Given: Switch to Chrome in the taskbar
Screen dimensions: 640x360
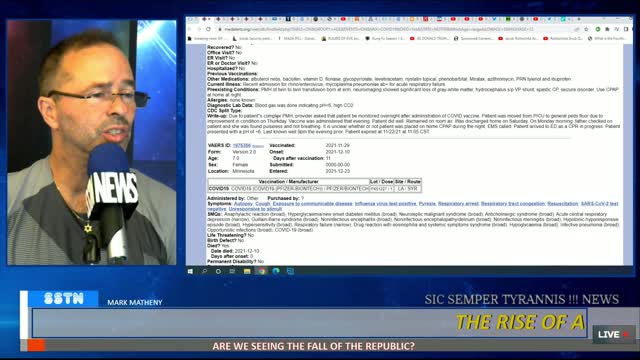Looking at the screenshot, I should pyautogui.click(x=262, y=271).
